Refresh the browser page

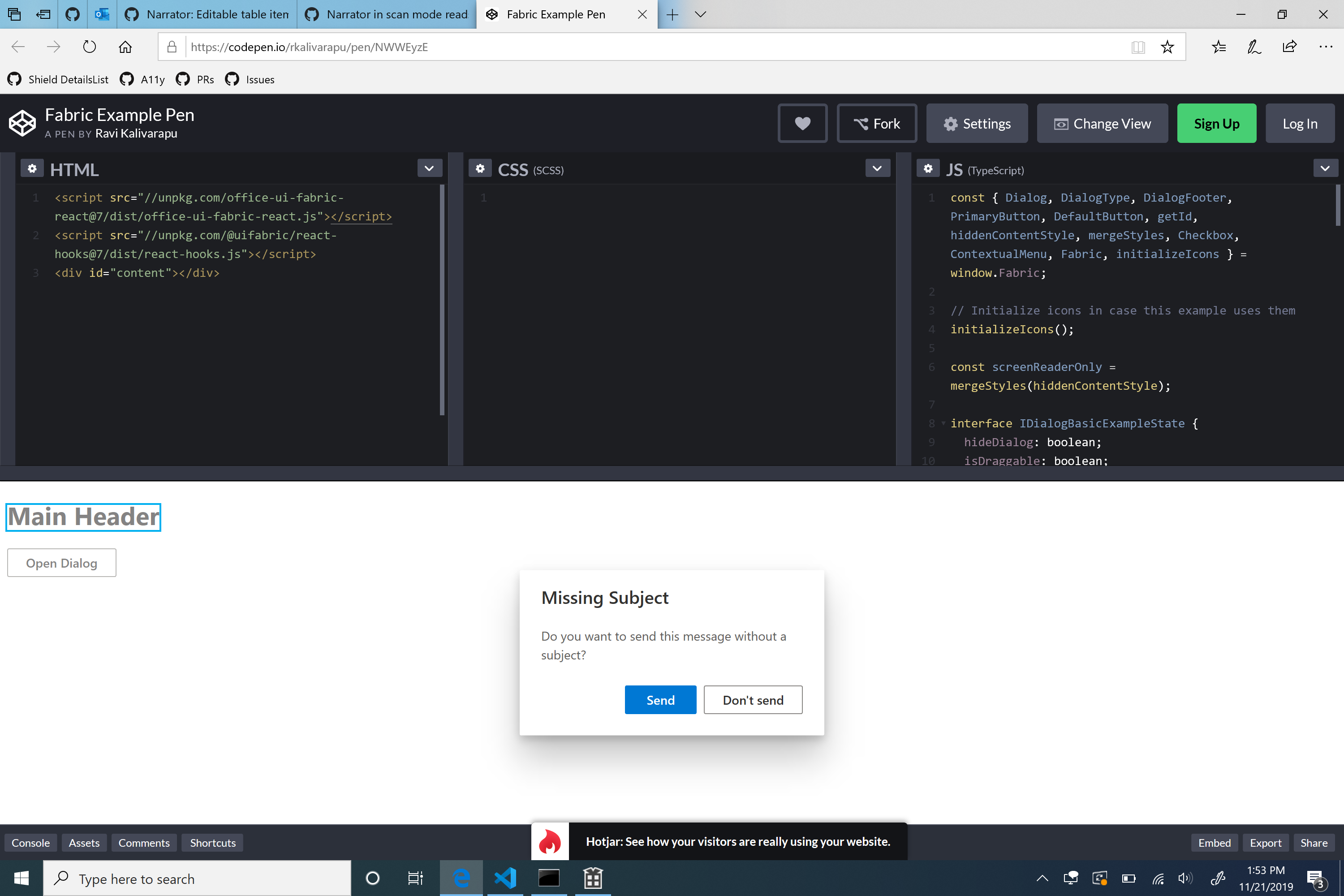click(x=90, y=47)
